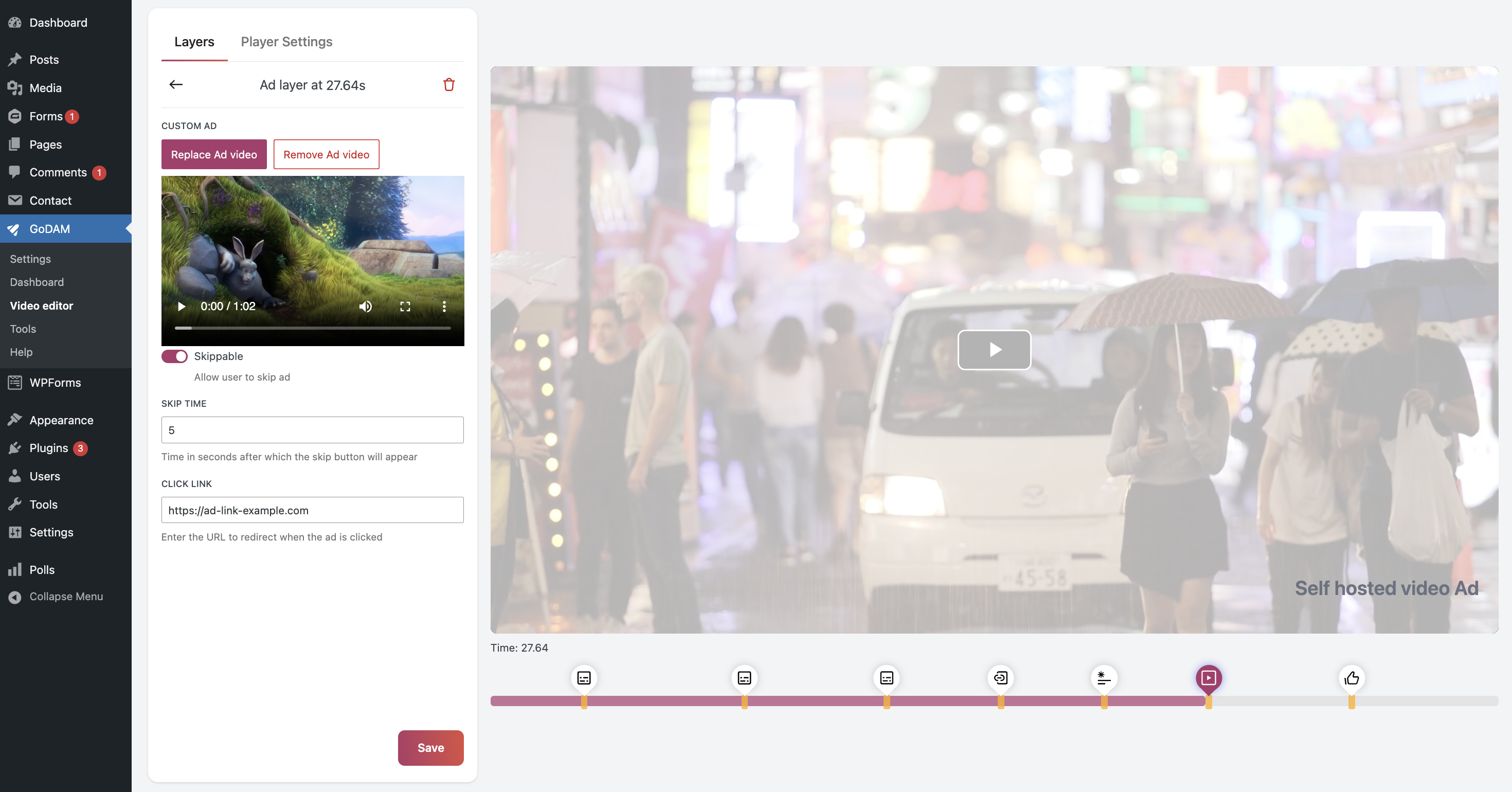Viewport: 1512px width, 792px height.
Task: Open the hotspot text layer marker on the timeline
Action: (x=1104, y=678)
